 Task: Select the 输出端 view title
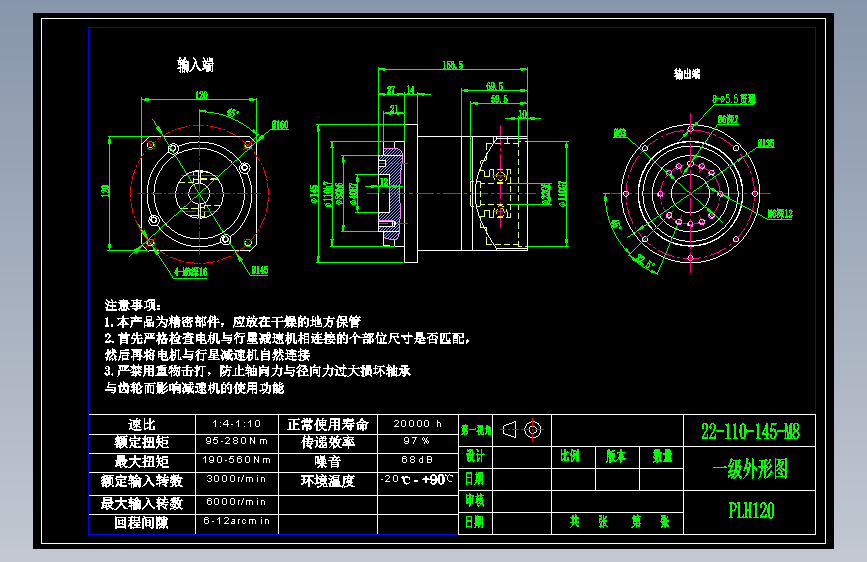tap(687, 74)
